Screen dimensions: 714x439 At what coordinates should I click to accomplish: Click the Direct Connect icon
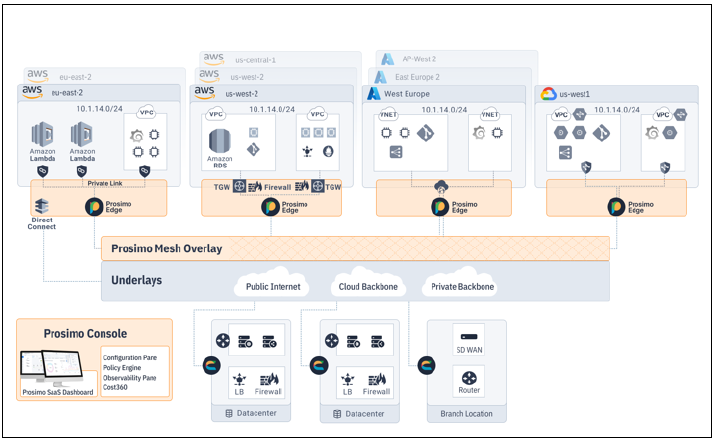(41, 207)
